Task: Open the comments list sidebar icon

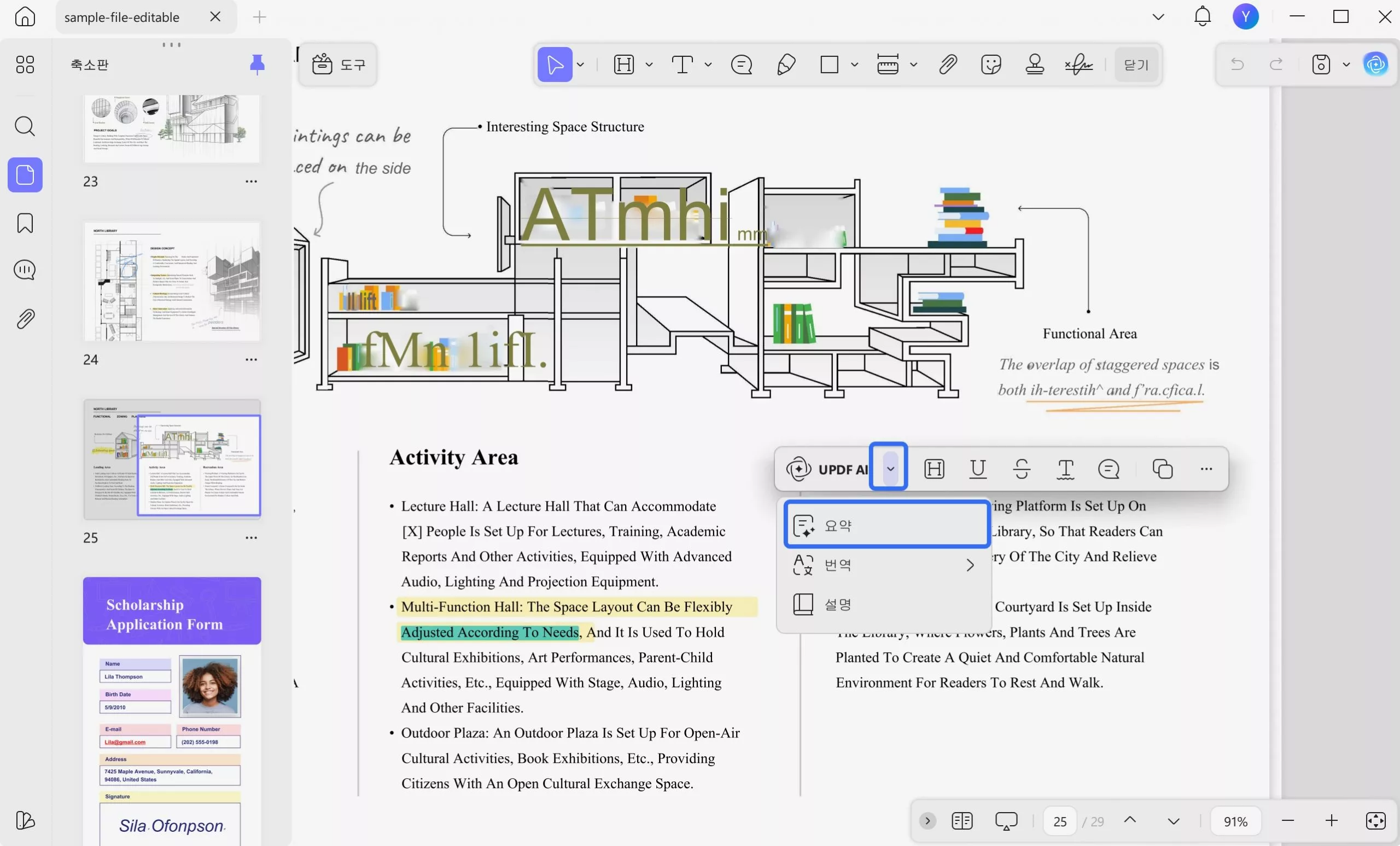Action: [25, 270]
